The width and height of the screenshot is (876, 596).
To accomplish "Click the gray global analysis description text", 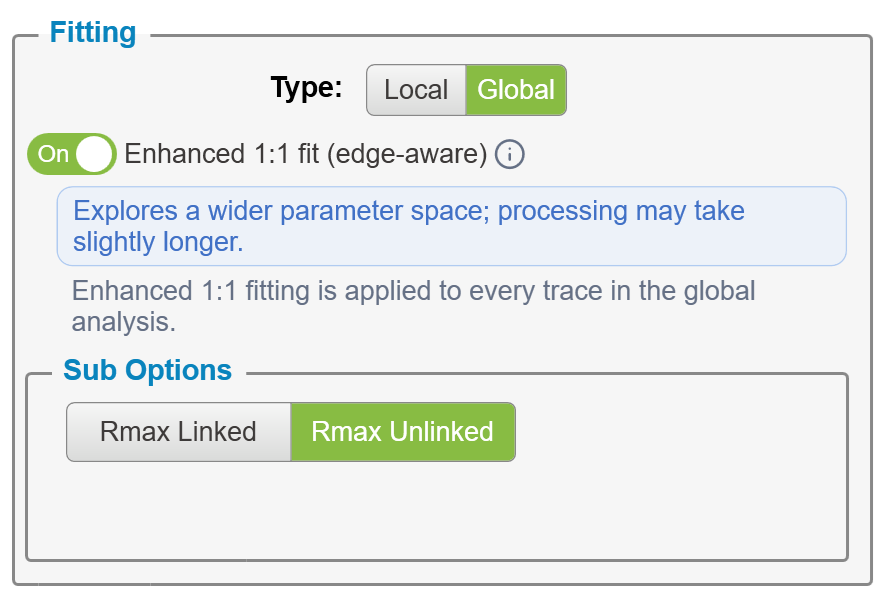I will [x=413, y=306].
